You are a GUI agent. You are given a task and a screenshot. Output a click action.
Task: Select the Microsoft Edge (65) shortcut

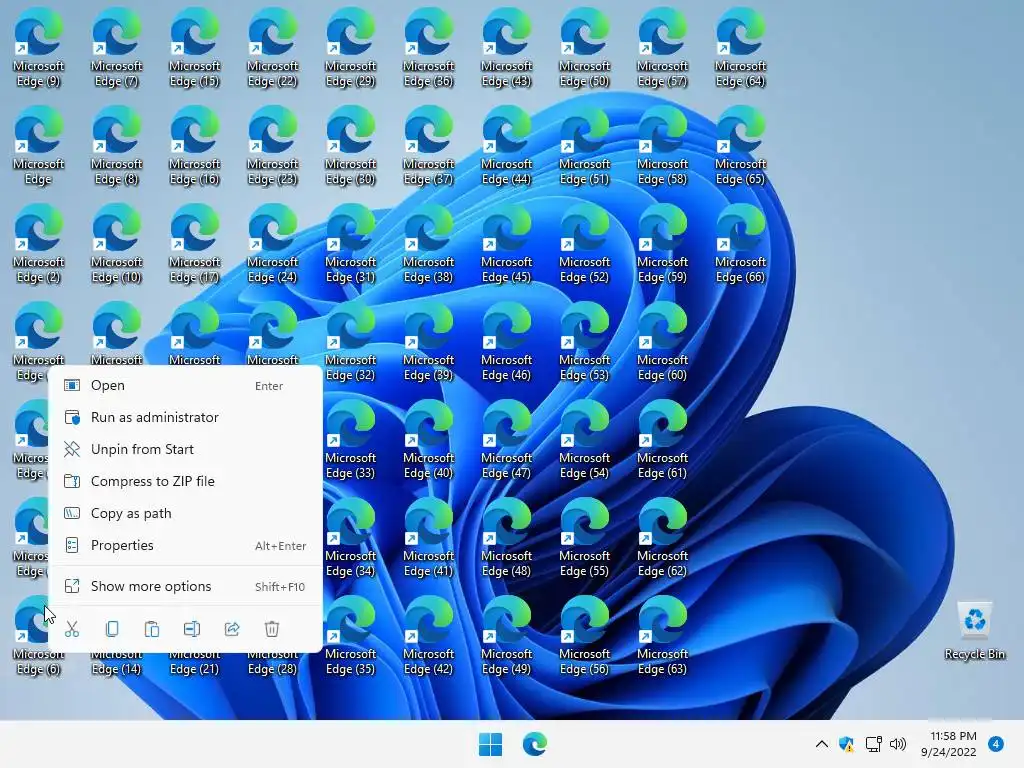tap(740, 146)
